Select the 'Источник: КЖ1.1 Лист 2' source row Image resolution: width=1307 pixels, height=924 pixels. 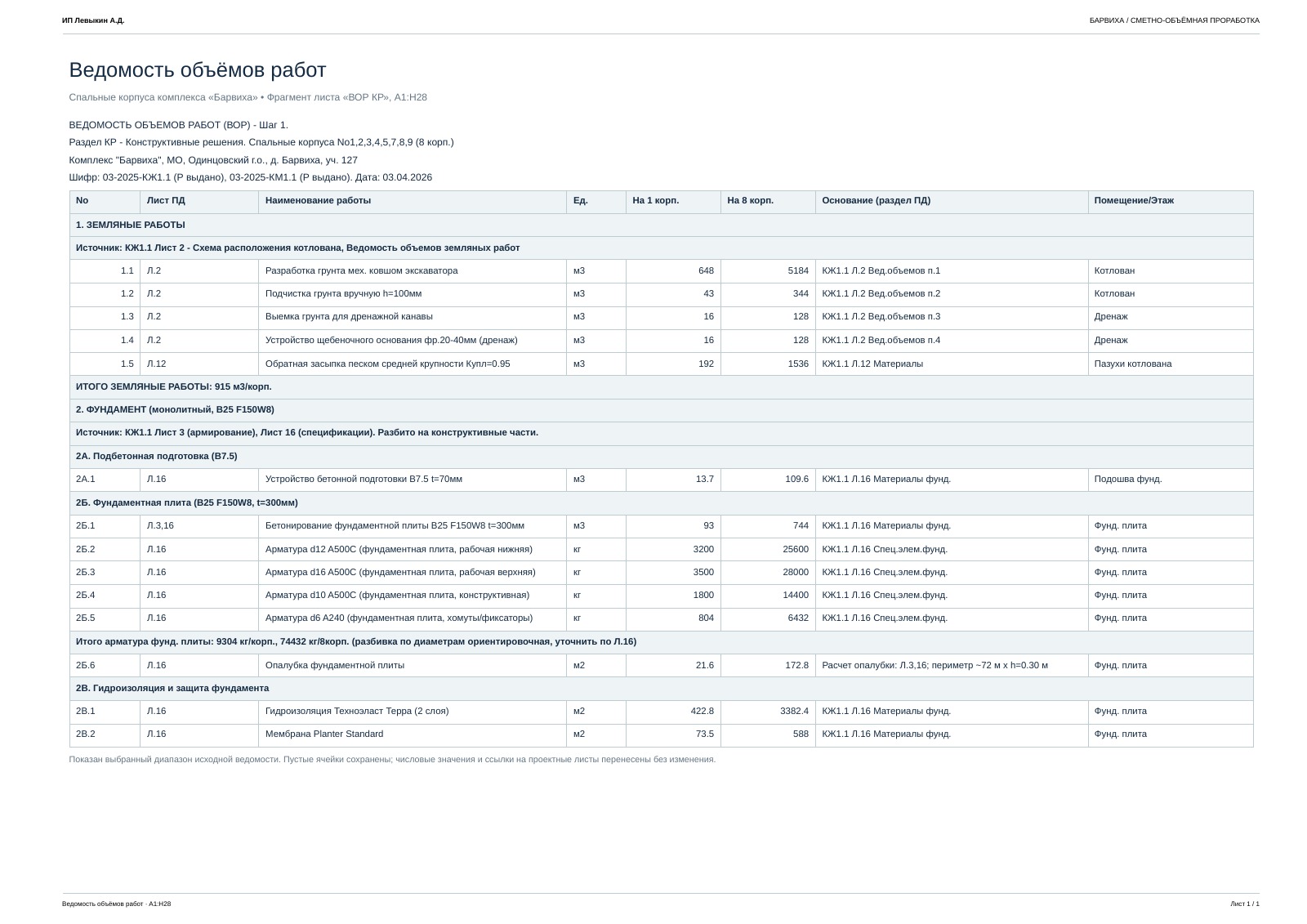[662, 248]
